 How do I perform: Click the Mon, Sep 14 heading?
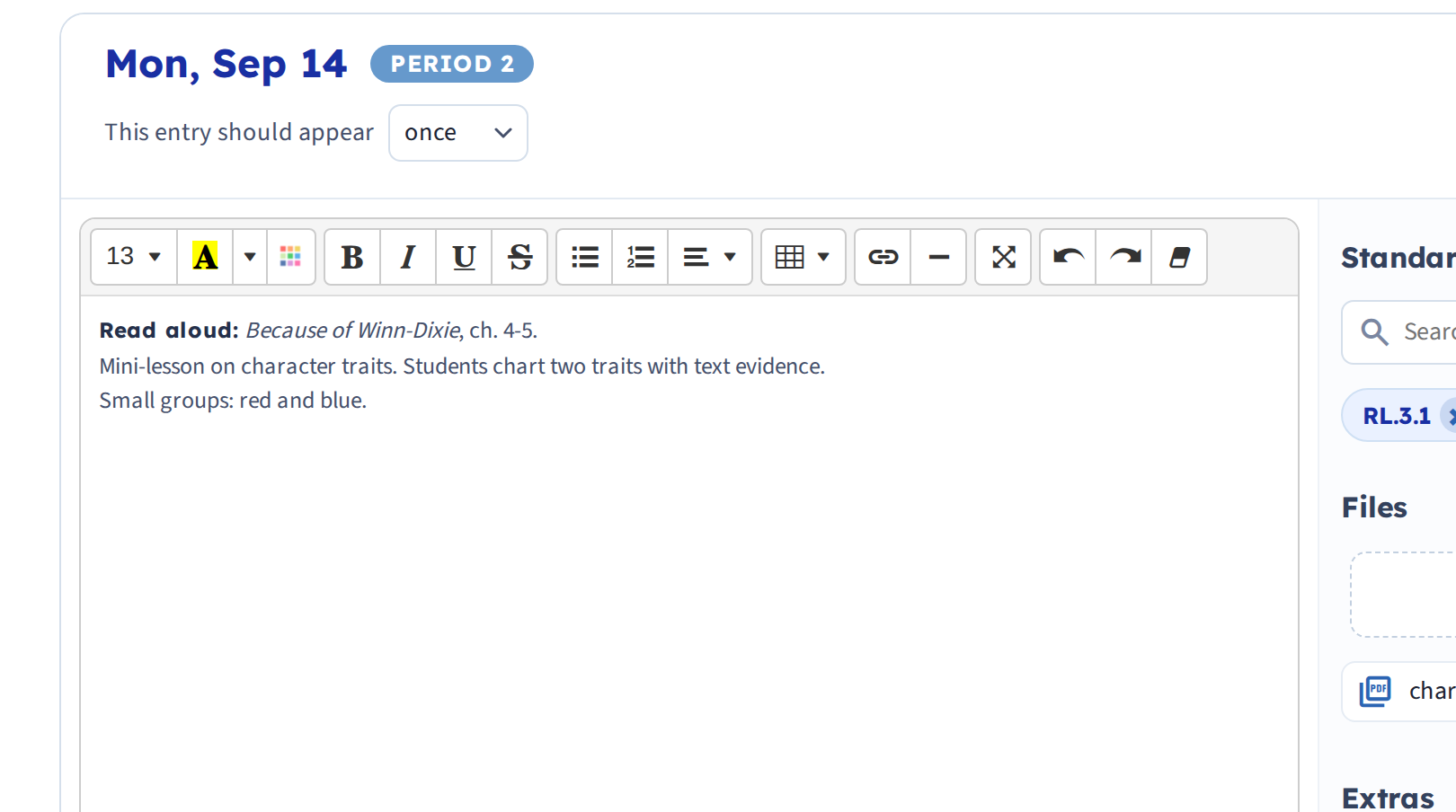click(x=226, y=64)
